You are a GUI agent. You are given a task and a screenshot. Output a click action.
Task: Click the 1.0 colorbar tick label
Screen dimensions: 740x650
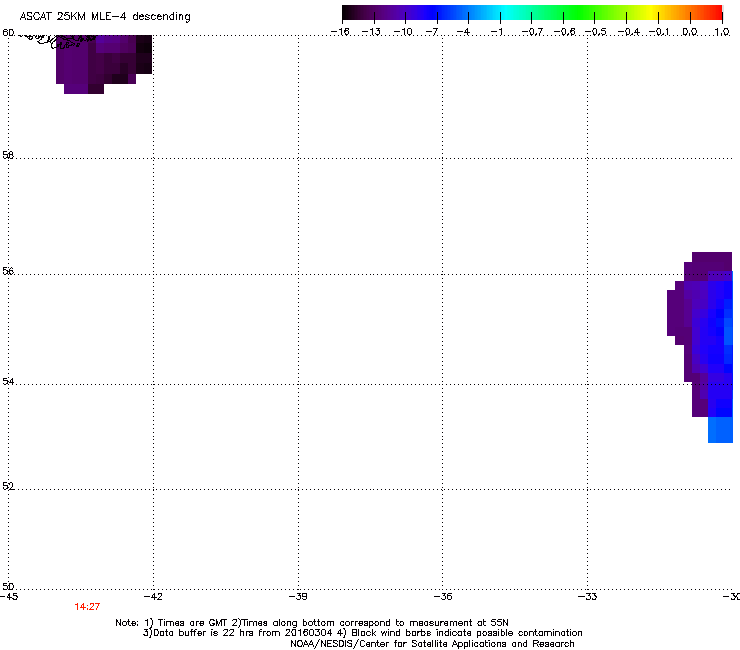coord(722,32)
